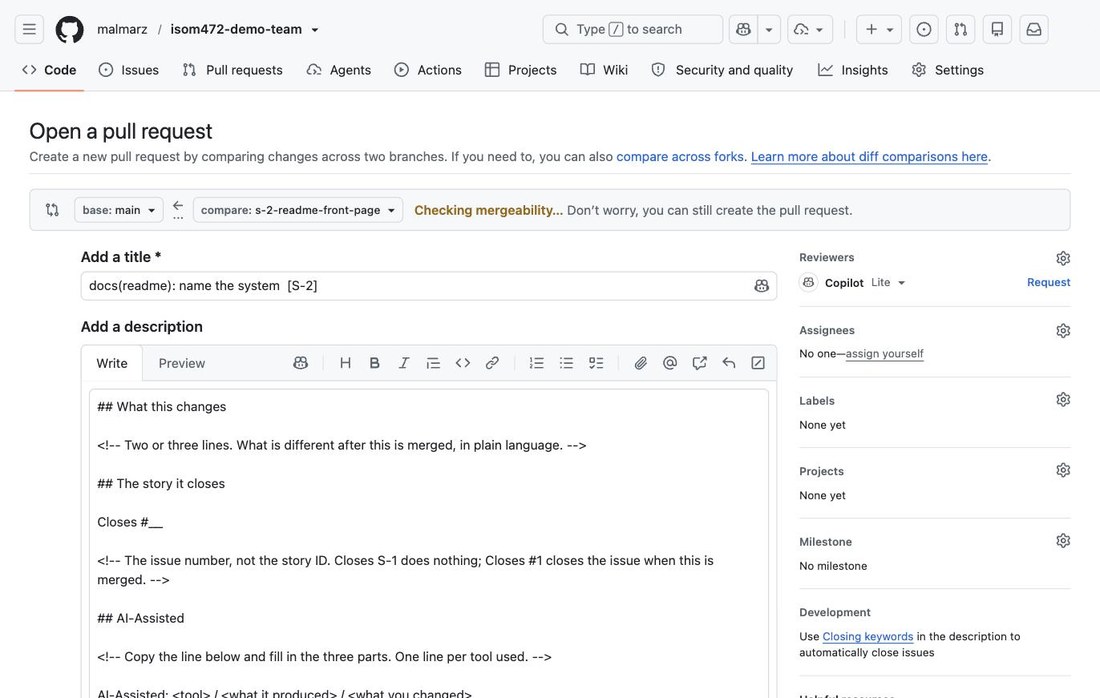Click assign yourself link

pos(884,354)
